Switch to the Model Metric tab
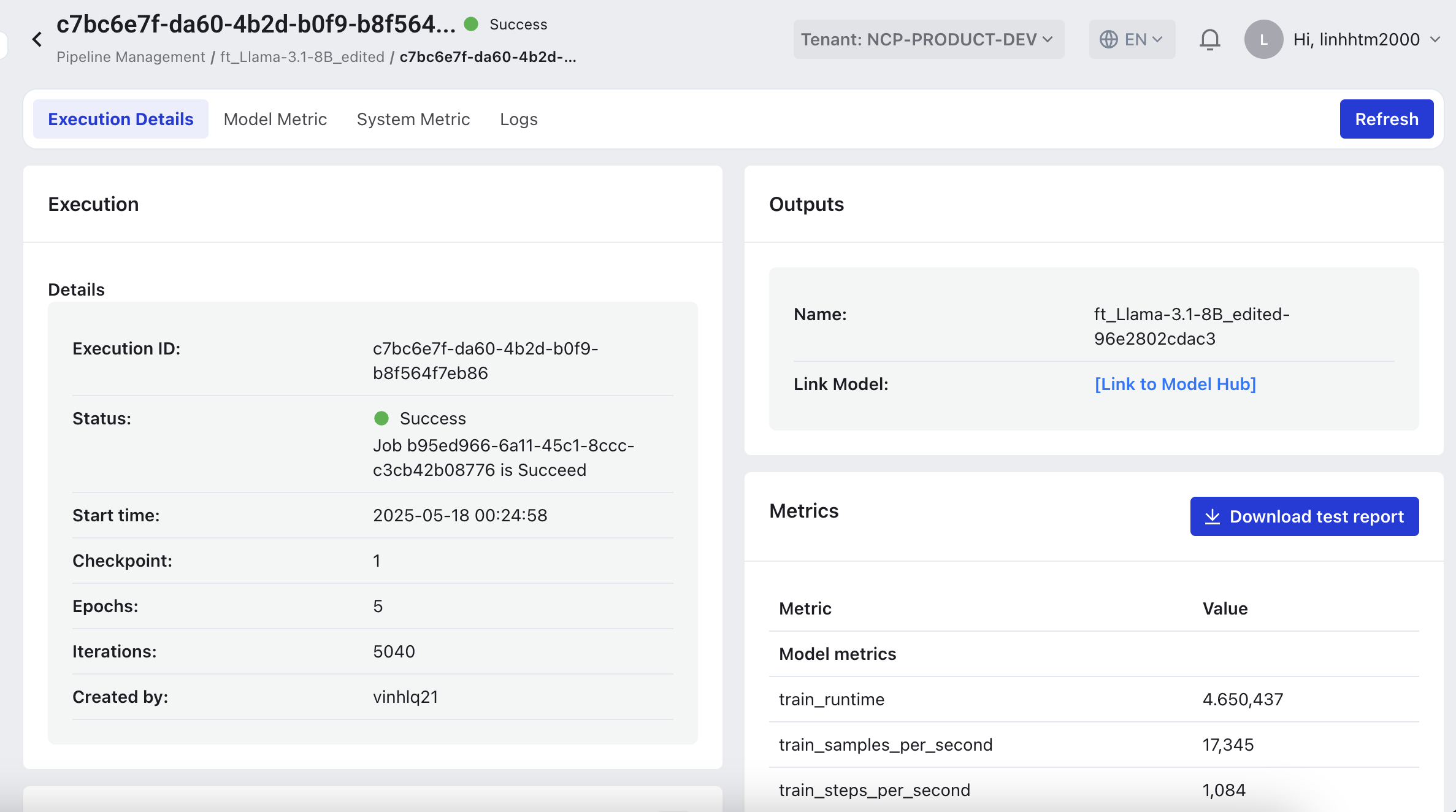The height and width of the screenshot is (812, 1456). (x=275, y=119)
